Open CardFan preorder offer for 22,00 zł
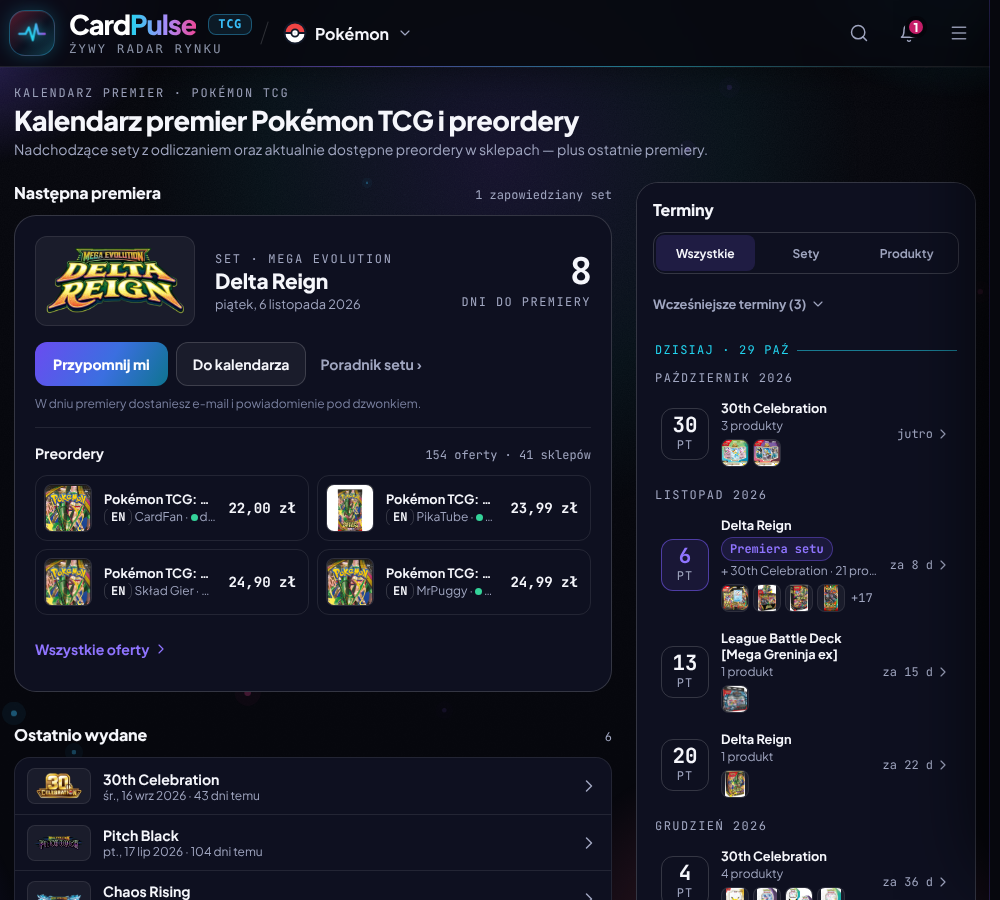This screenshot has height=900, width=1000. [x=172, y=508]
